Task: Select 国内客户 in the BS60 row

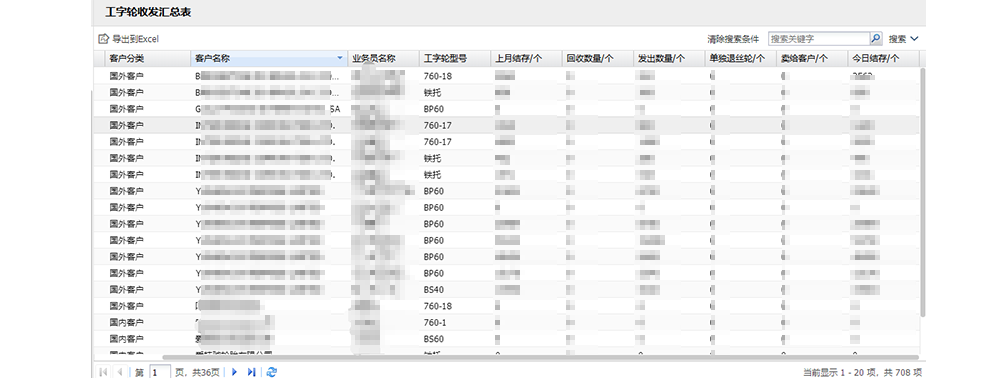Action: pyautogui.click(x=126, y=339)
